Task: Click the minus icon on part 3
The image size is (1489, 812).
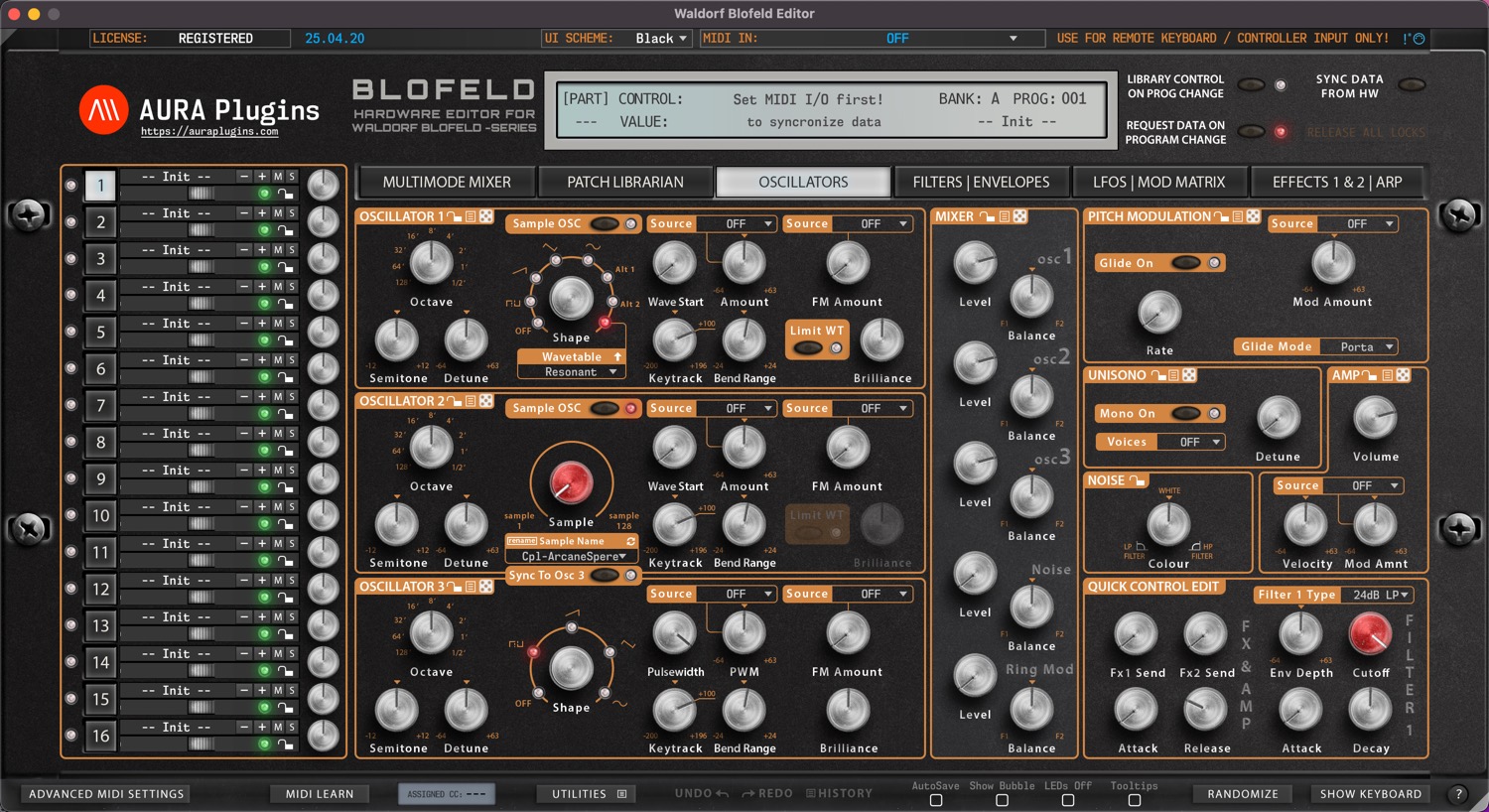Action: click(244, 249)
